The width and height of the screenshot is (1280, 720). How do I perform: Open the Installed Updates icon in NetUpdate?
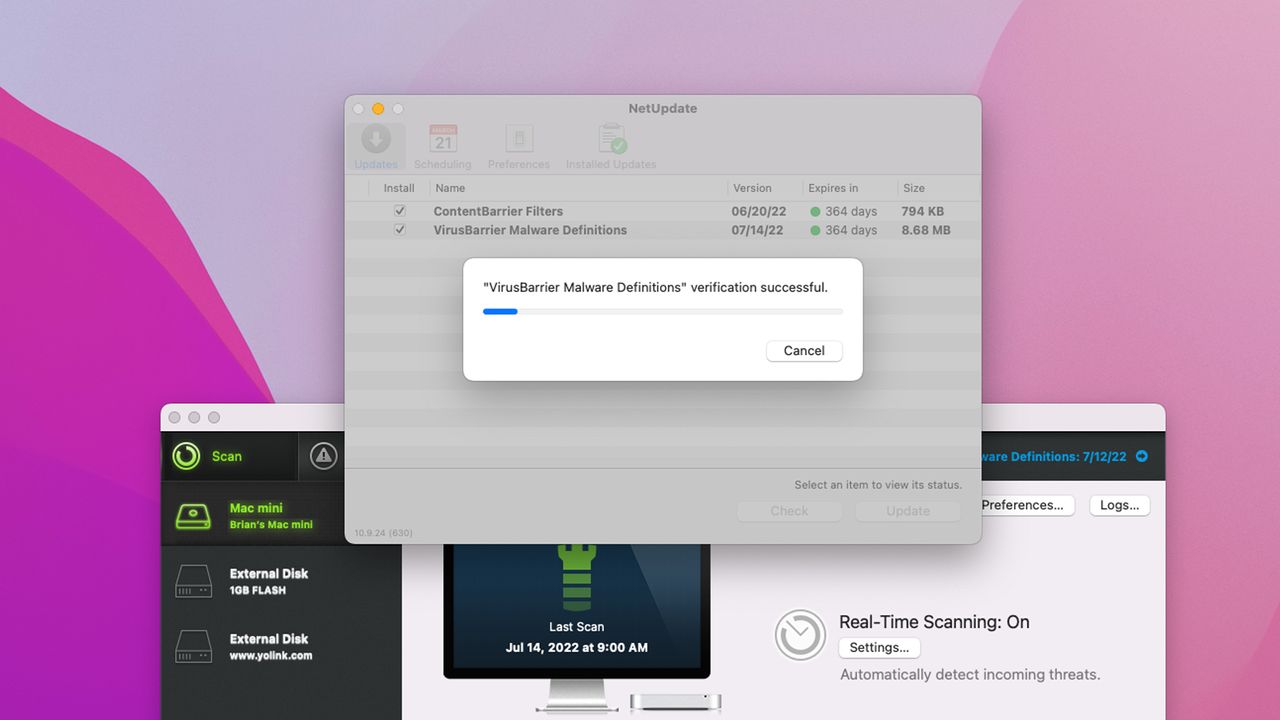click(611, 146)
